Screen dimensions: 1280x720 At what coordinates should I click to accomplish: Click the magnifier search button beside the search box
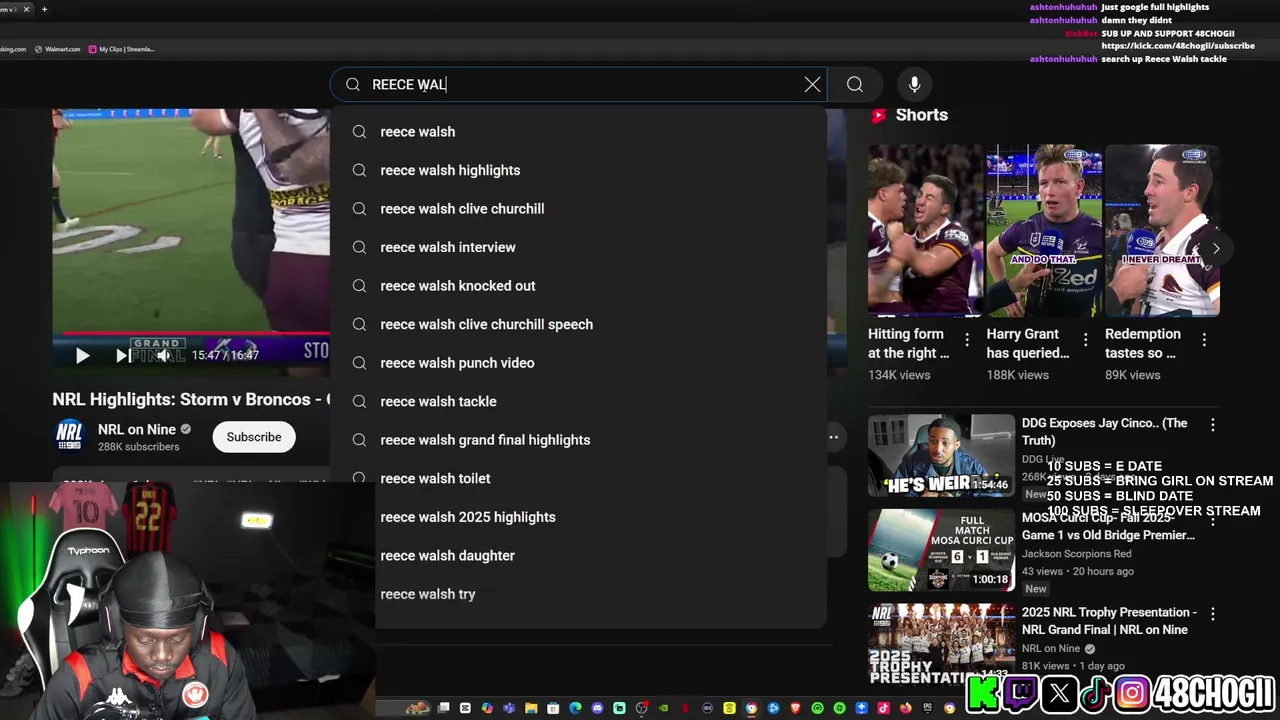point(855,85)
